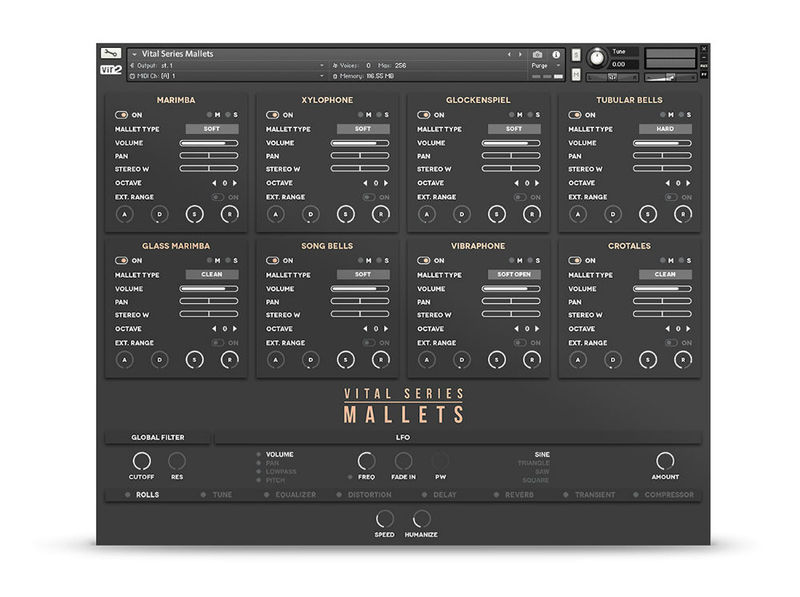This screenshot has height=597, width=800.
Task: Adjust the Crotales Stereo W slider
Action: (662, 314)
